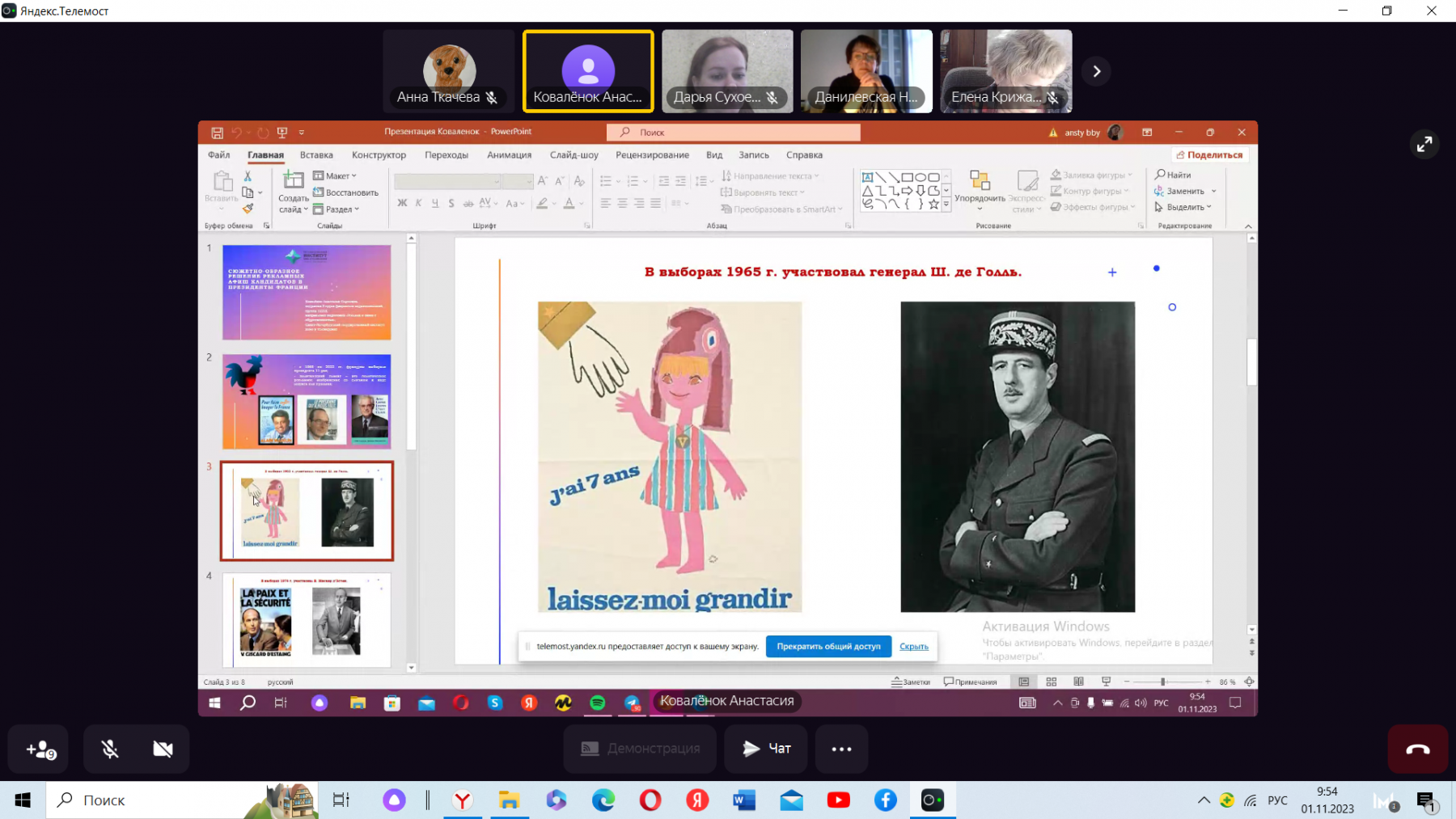Viewport: 1456px width, 819px height.
Task: Select slide 2 thumbnail with rooster
Action: [x=307, y=402]
